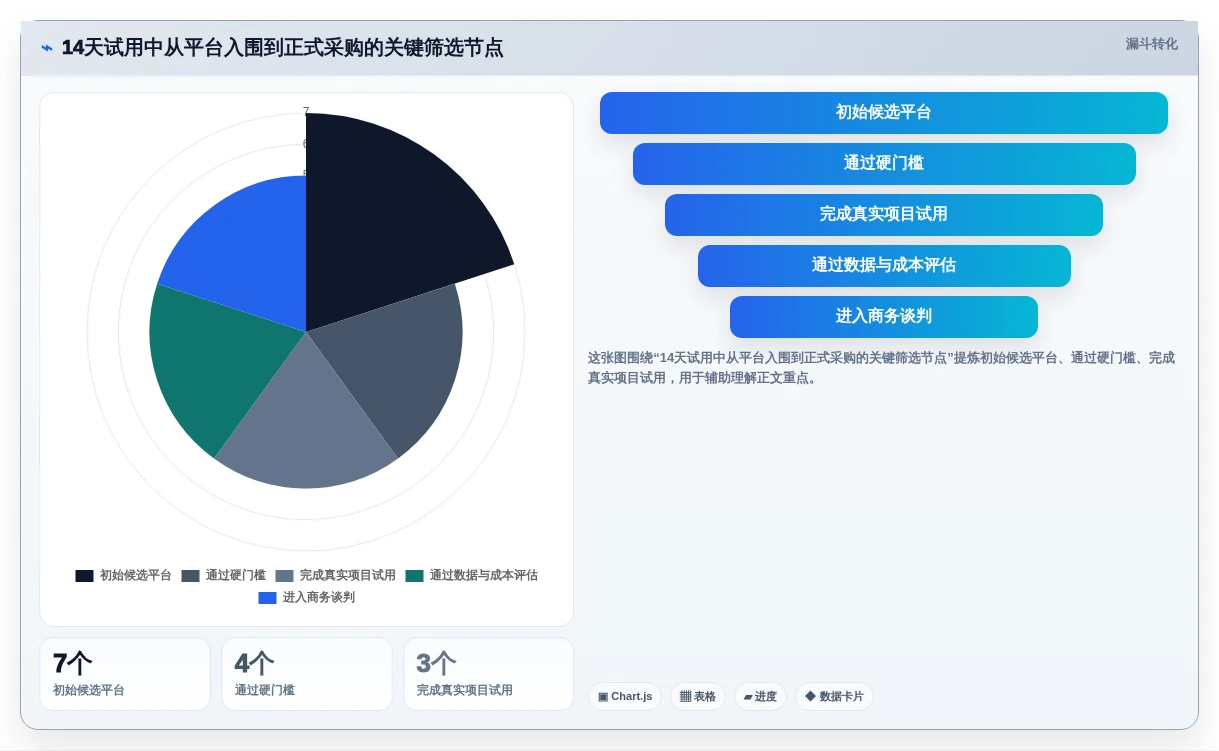Open the 7个 初始候选平台 stat card
Screen dimensions: 1219x751
click(x=125, y=674)
